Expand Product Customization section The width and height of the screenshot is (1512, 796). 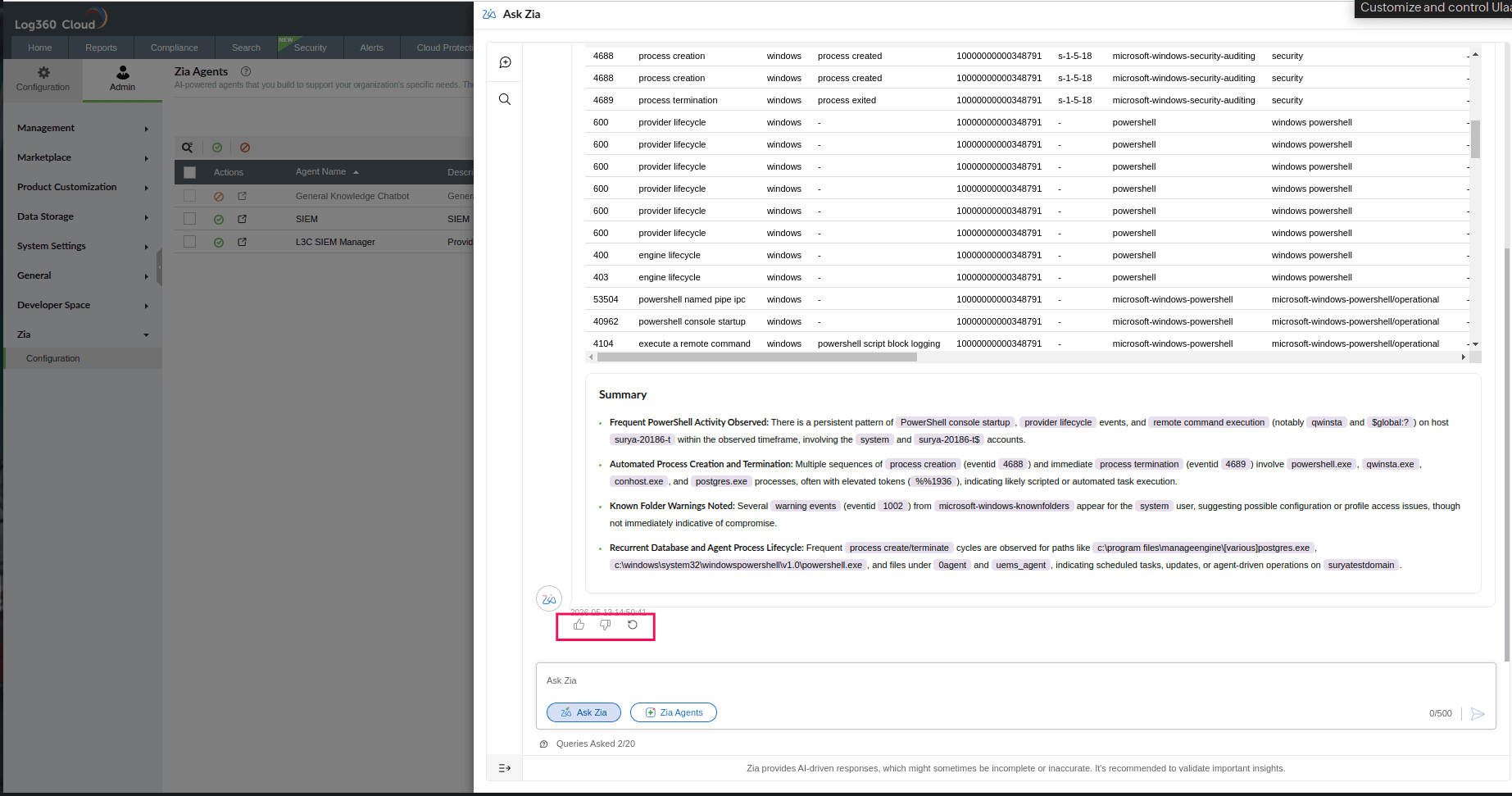click(82, 187)
